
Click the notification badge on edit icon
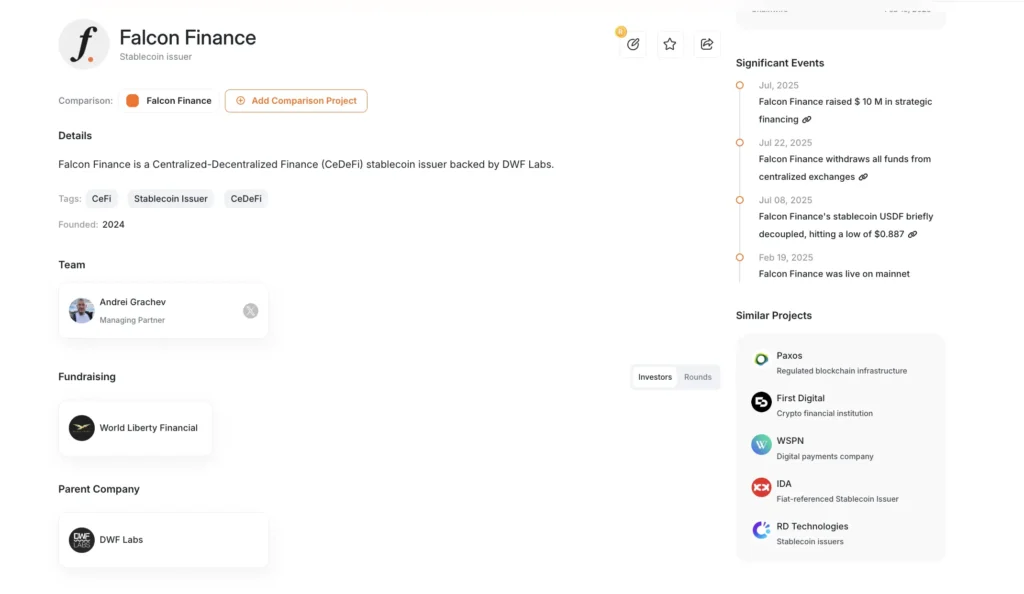[621, 31]
